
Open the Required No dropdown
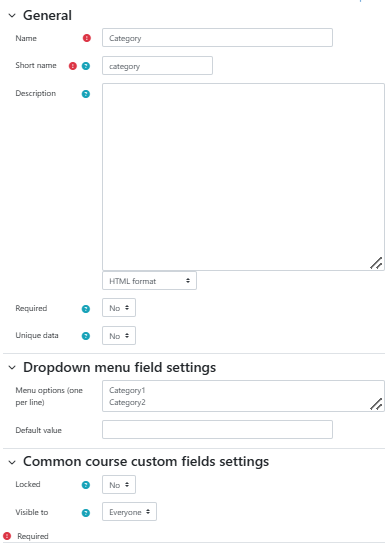119,308
